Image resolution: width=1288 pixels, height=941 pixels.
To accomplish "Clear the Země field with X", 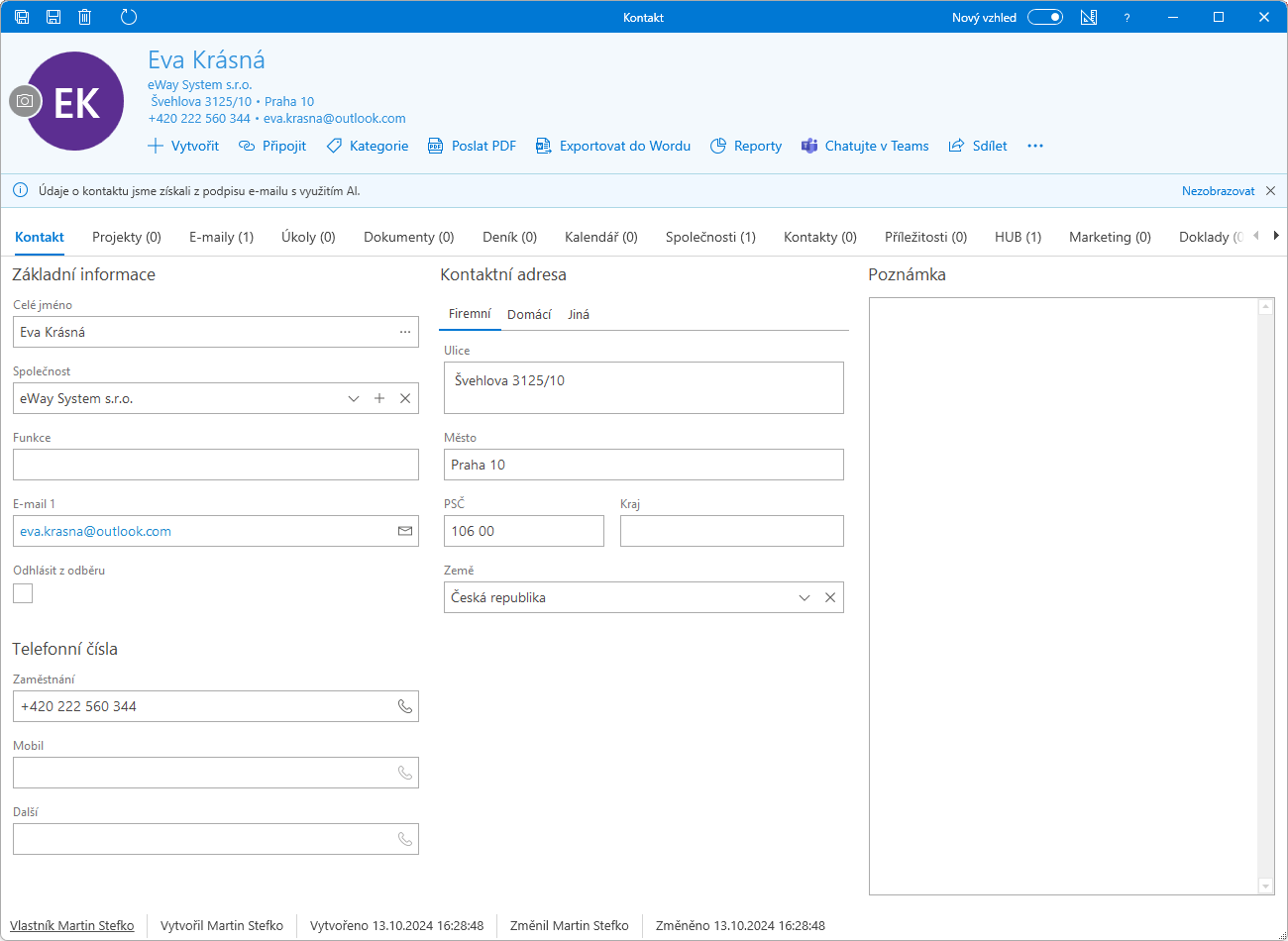I will (830, 597).
